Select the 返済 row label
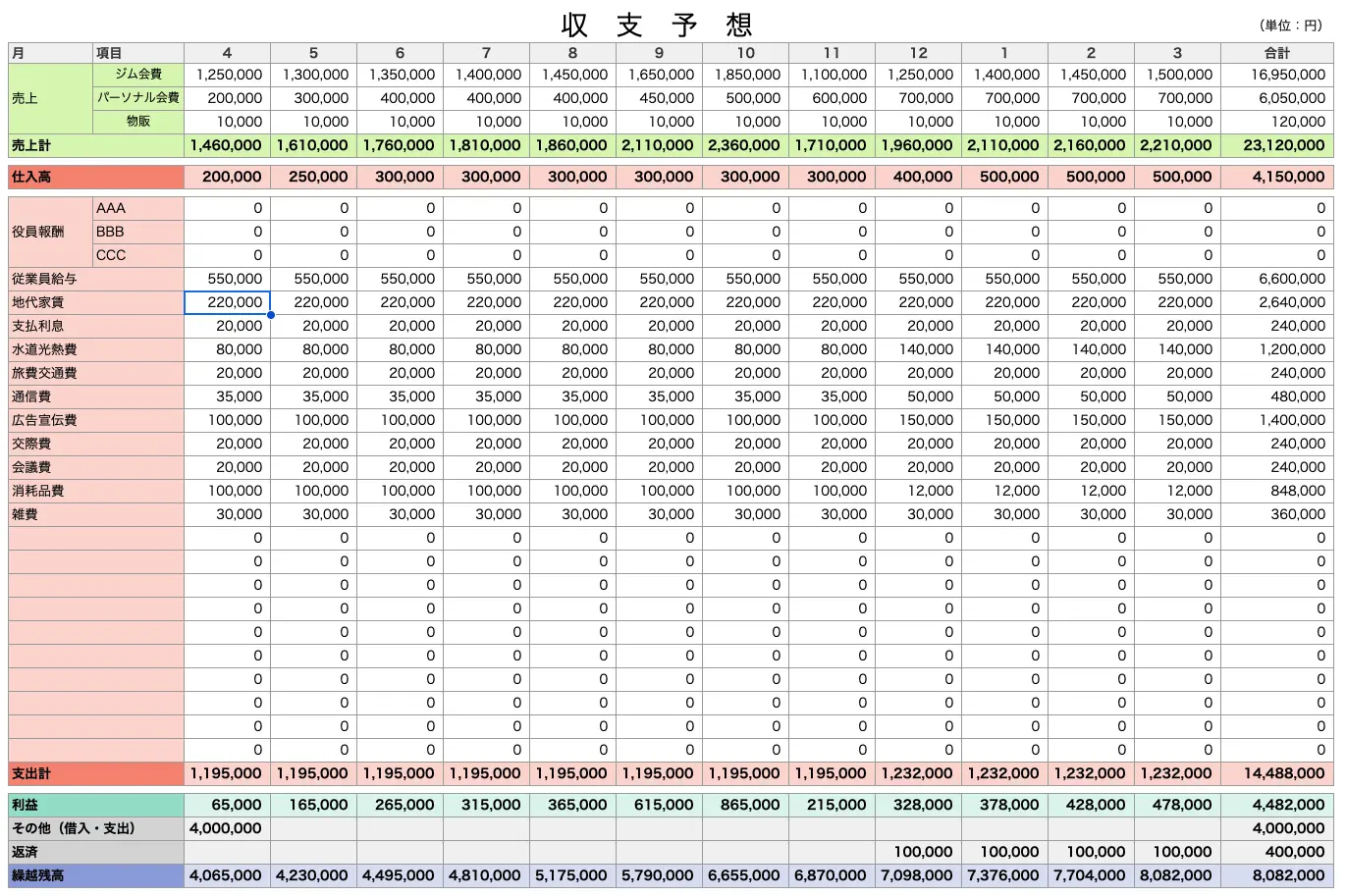The image size is (1346, 896). [x=96, y=852]
